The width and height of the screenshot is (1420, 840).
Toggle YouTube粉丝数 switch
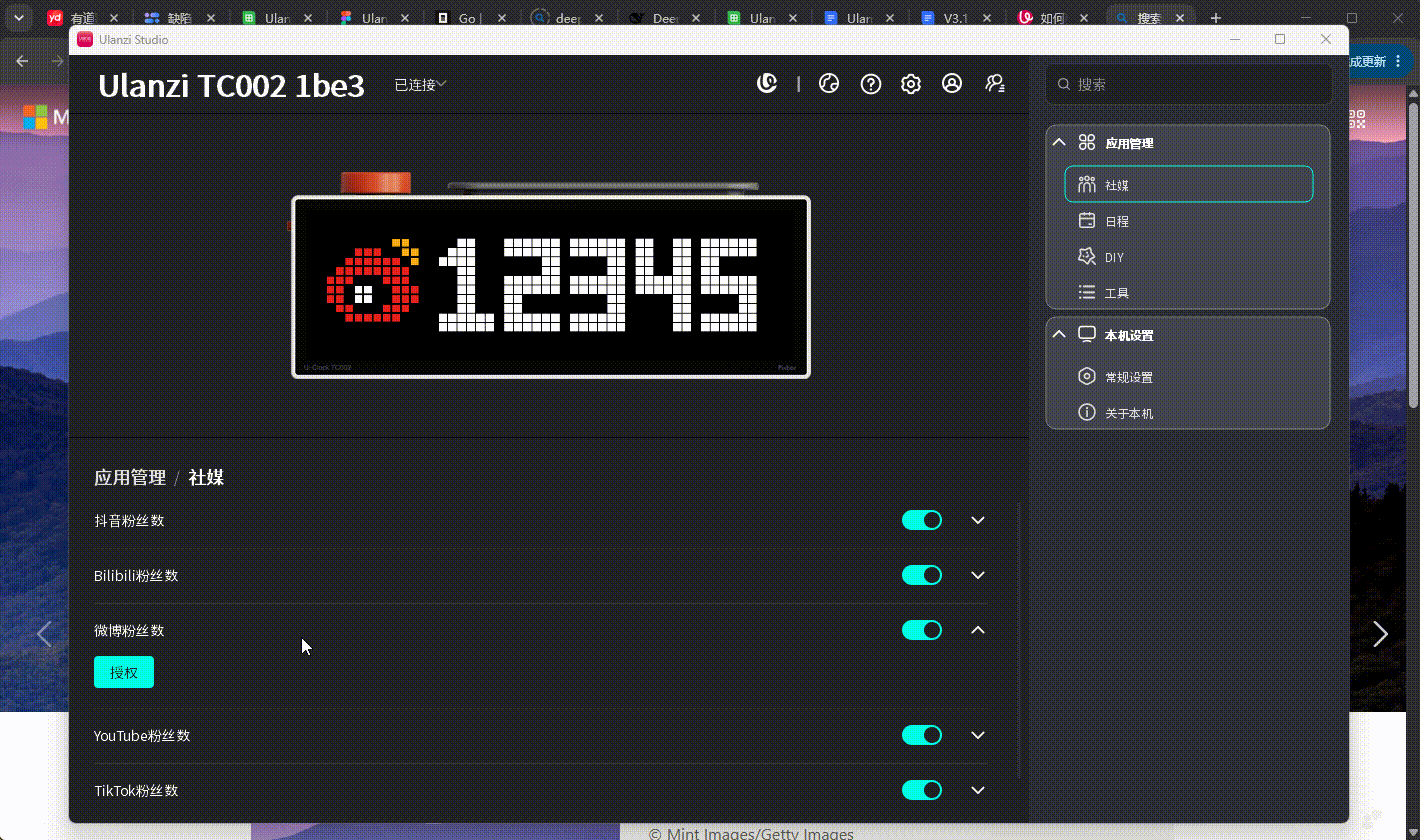pos(922,735)
